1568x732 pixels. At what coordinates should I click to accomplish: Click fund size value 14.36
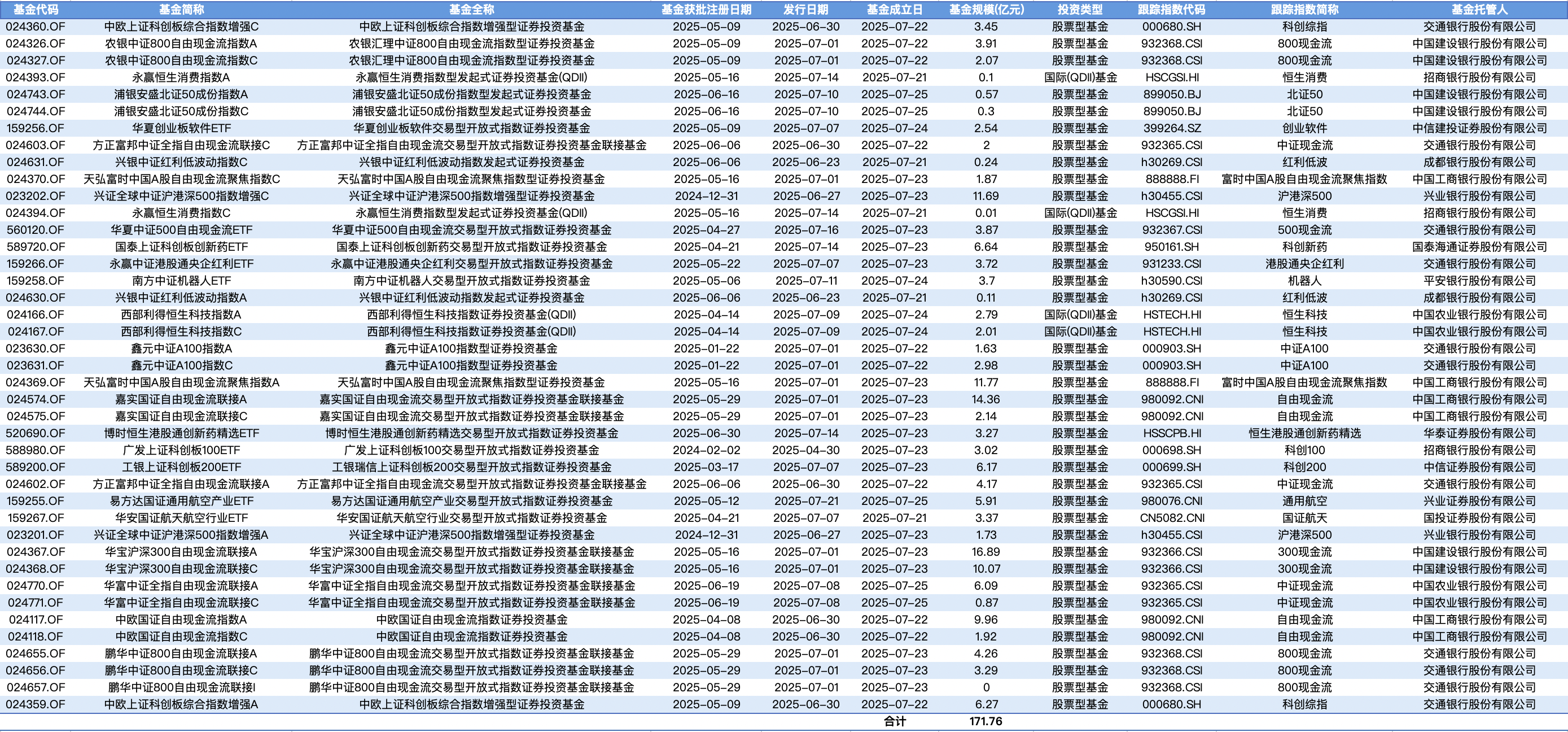[x=986, y=399]
